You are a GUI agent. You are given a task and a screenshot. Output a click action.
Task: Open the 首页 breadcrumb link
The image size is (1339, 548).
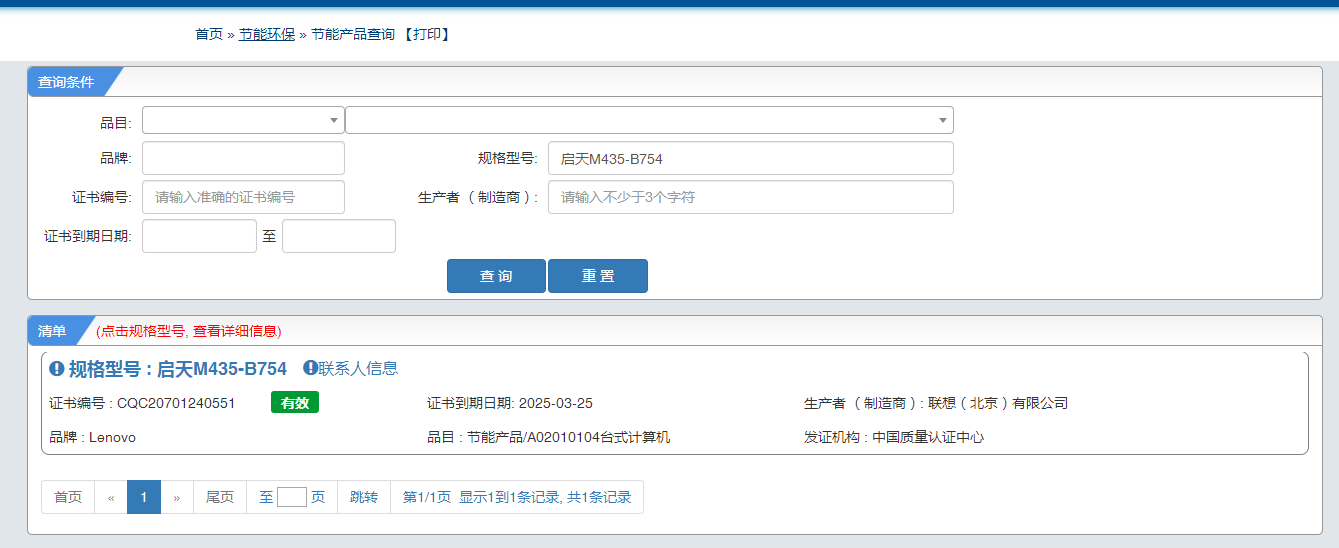click(209, 34)
